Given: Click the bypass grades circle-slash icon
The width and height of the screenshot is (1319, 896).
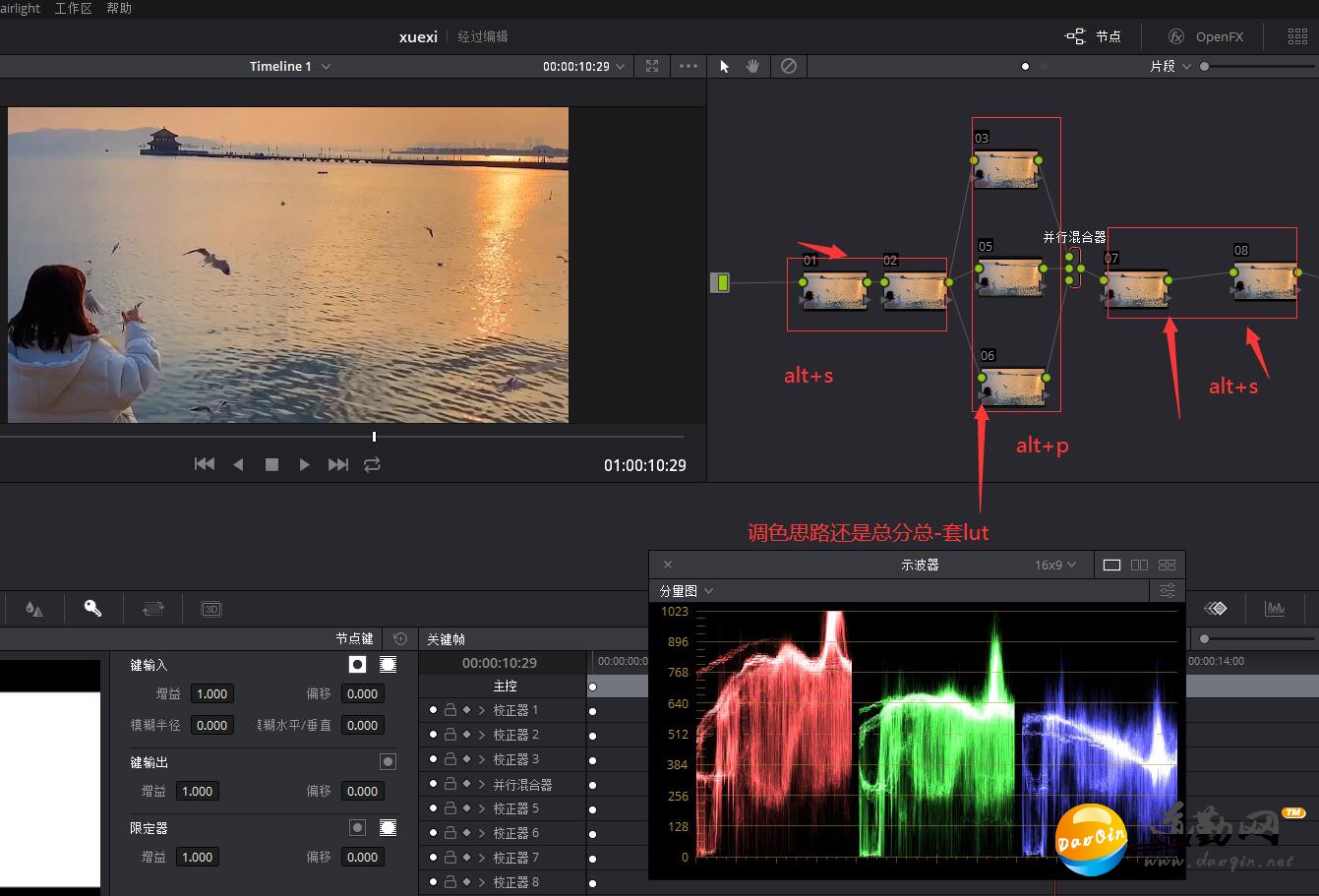Looking at the screenshot, I should click(x=789, y=66).
